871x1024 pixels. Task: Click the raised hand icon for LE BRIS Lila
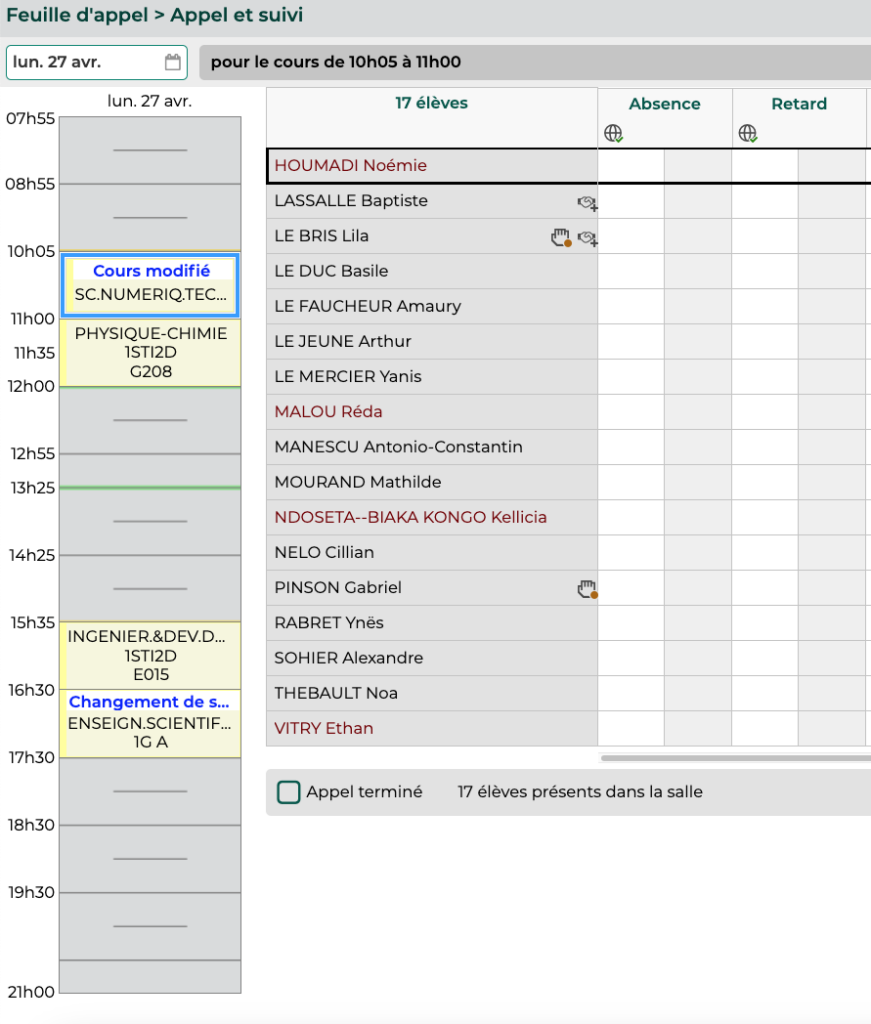(561, 237)
